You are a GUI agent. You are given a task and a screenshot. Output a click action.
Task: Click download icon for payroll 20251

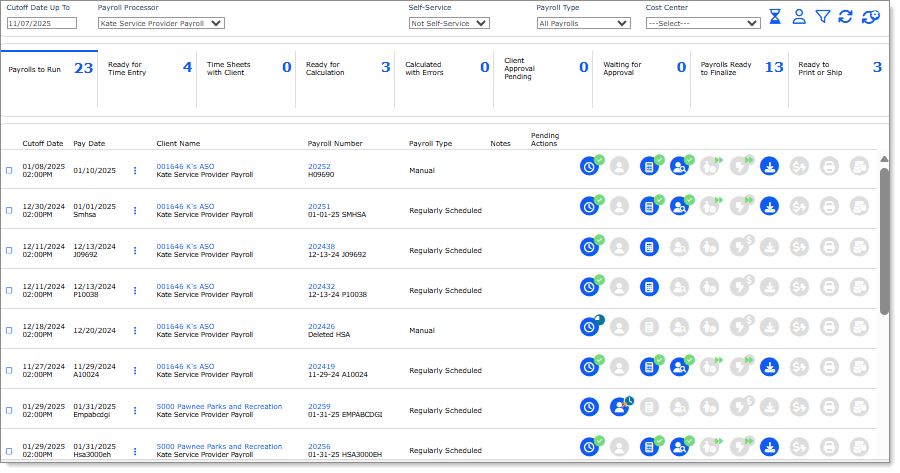point(769,207)
